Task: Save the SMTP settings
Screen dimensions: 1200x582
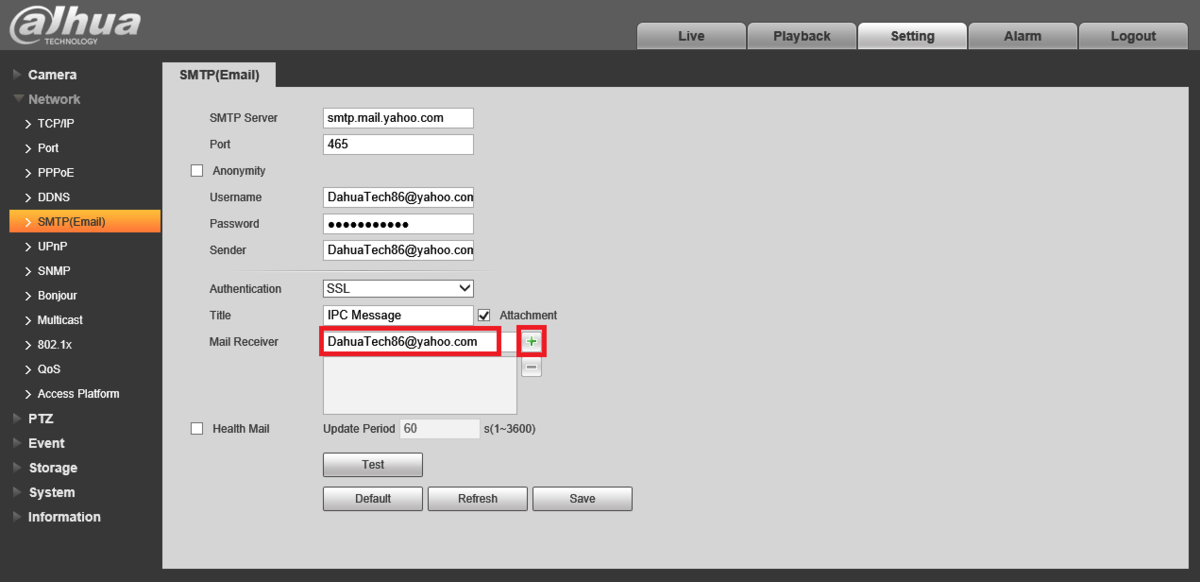Action: pyautogui.click(x=582, y=499)
